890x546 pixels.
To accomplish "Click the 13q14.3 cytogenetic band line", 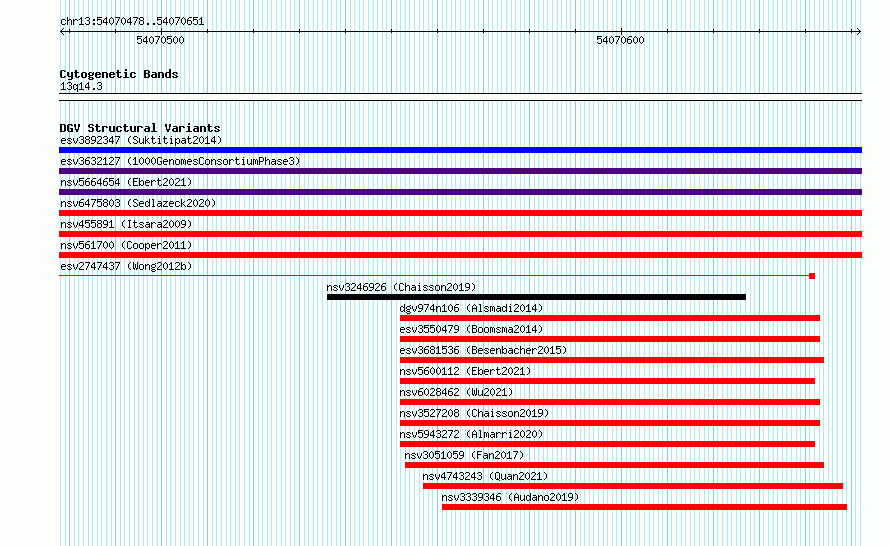I will pyautogui.click(x=460, y=97).
